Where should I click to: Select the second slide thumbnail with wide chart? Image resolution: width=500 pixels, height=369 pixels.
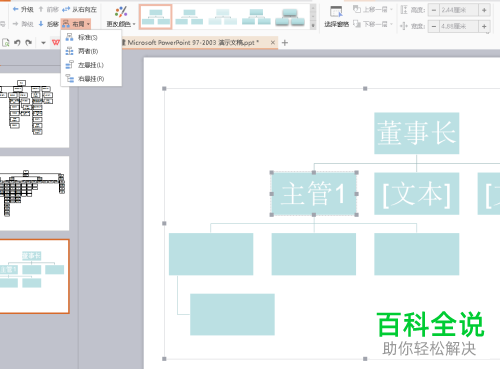tap(34, 193)
